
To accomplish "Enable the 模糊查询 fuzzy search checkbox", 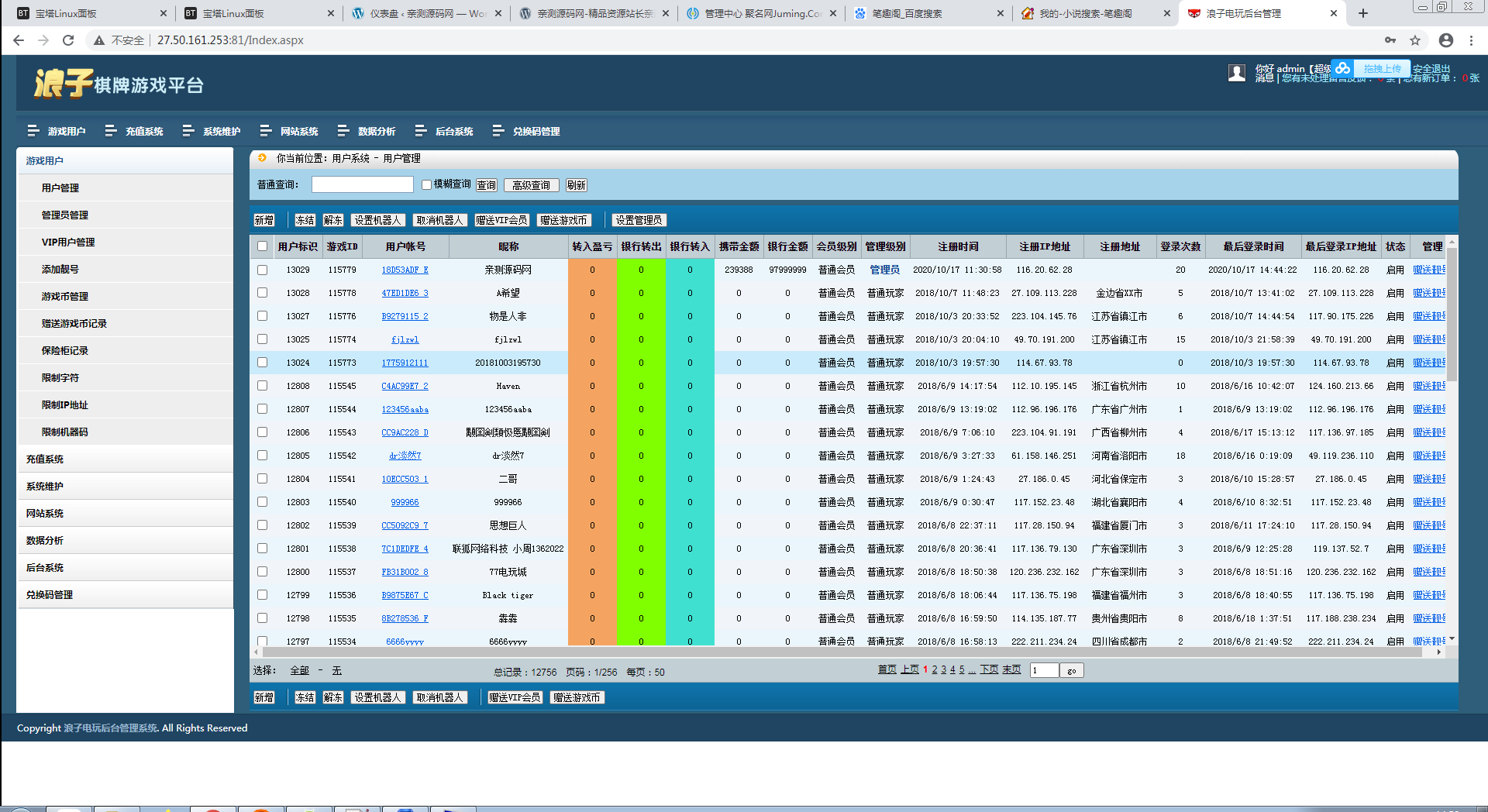I will coord(426,184).
